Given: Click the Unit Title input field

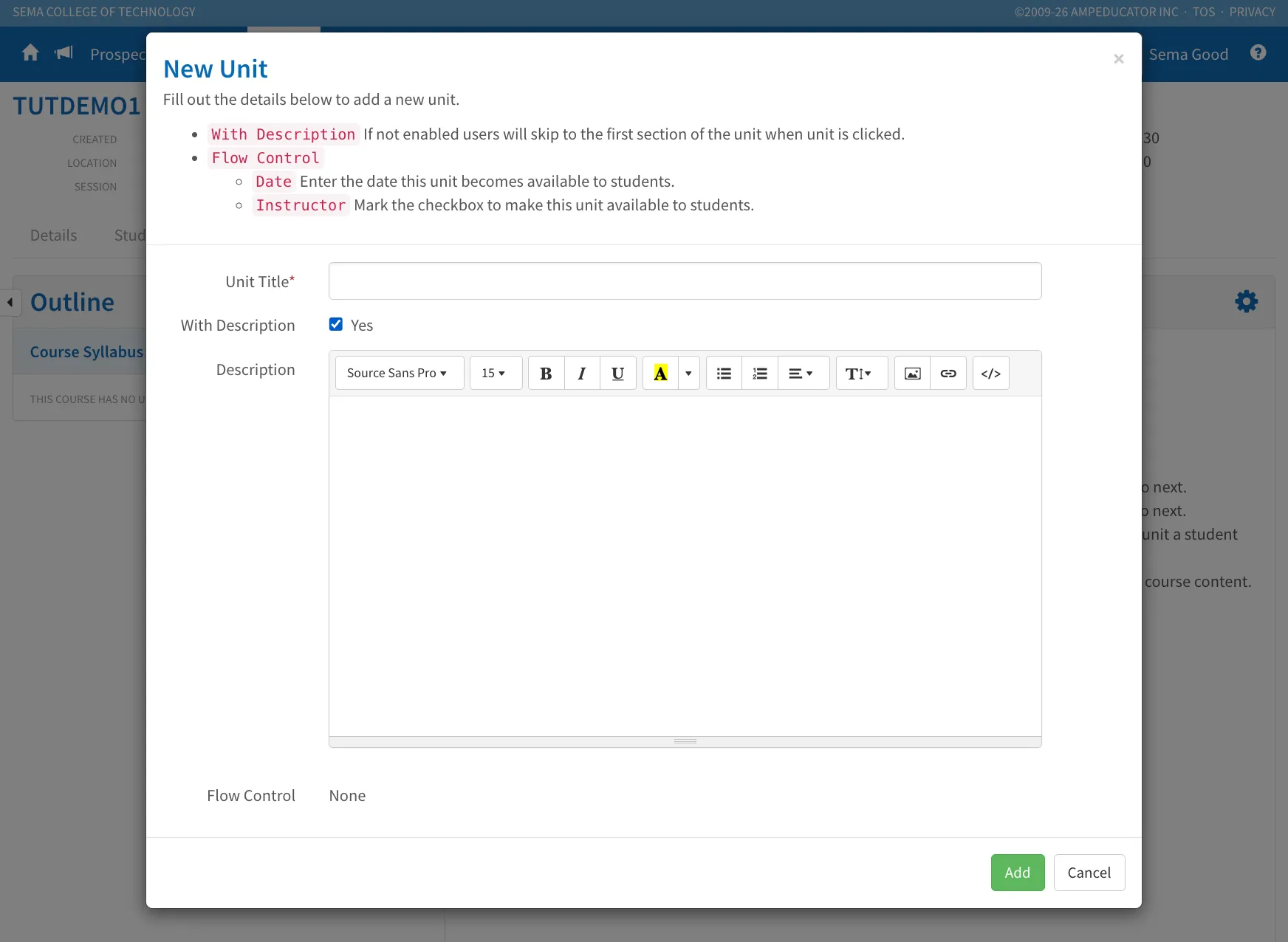Looking at the screenshot, I should [685, 281].
